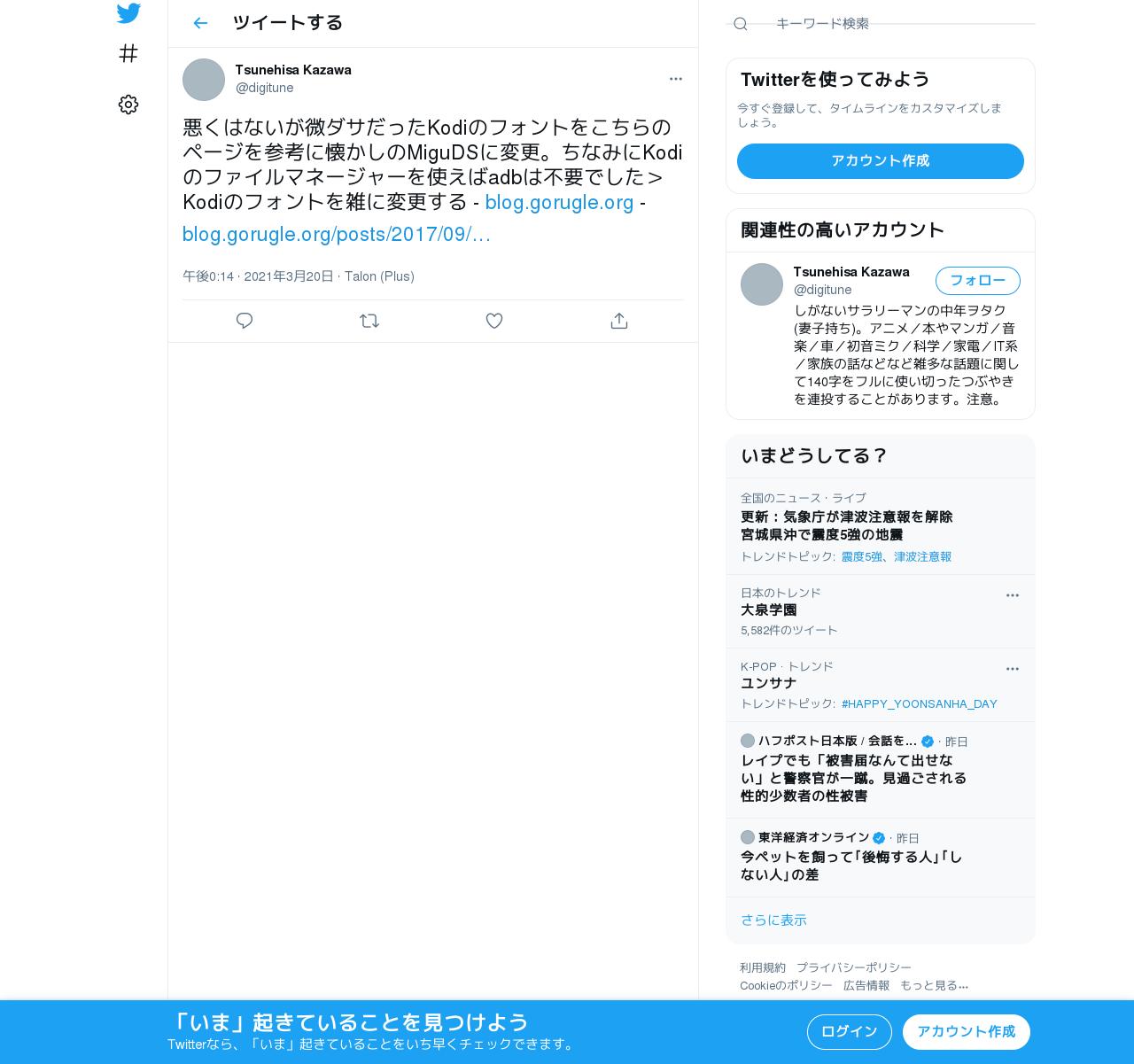Open the settings gear icon
This screenshot has height=1064, width=1134.
click(128, 105)
